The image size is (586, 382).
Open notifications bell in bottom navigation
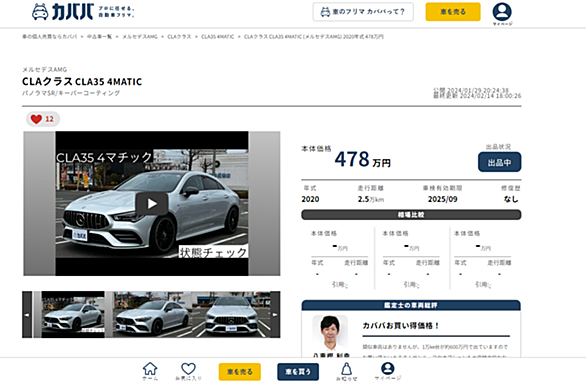[x=346, y=371]
